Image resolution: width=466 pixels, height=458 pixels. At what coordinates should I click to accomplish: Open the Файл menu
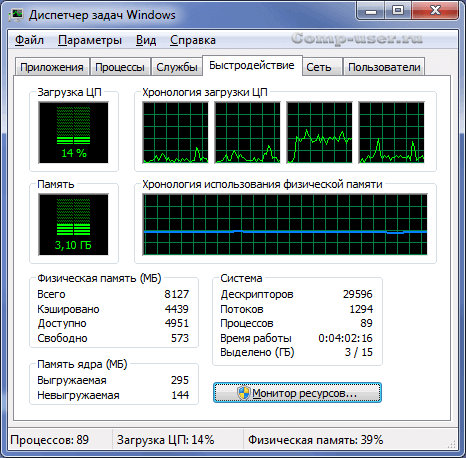click(29, 40)
